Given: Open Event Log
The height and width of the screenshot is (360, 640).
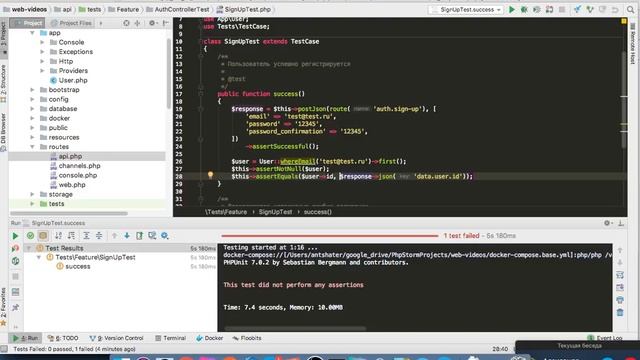Looking at the screenshot, I should (604, 338).
